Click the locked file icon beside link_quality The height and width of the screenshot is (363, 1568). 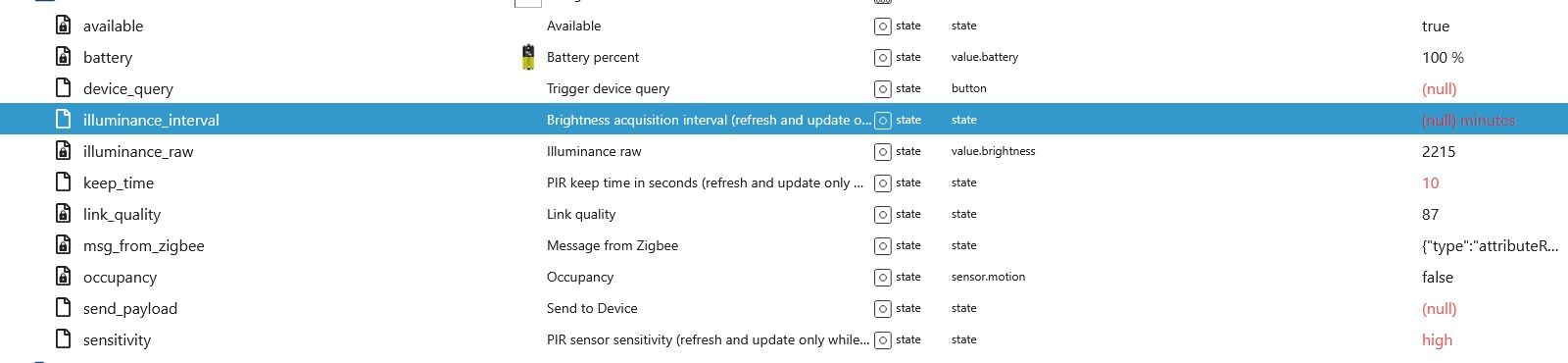point(64,214)
